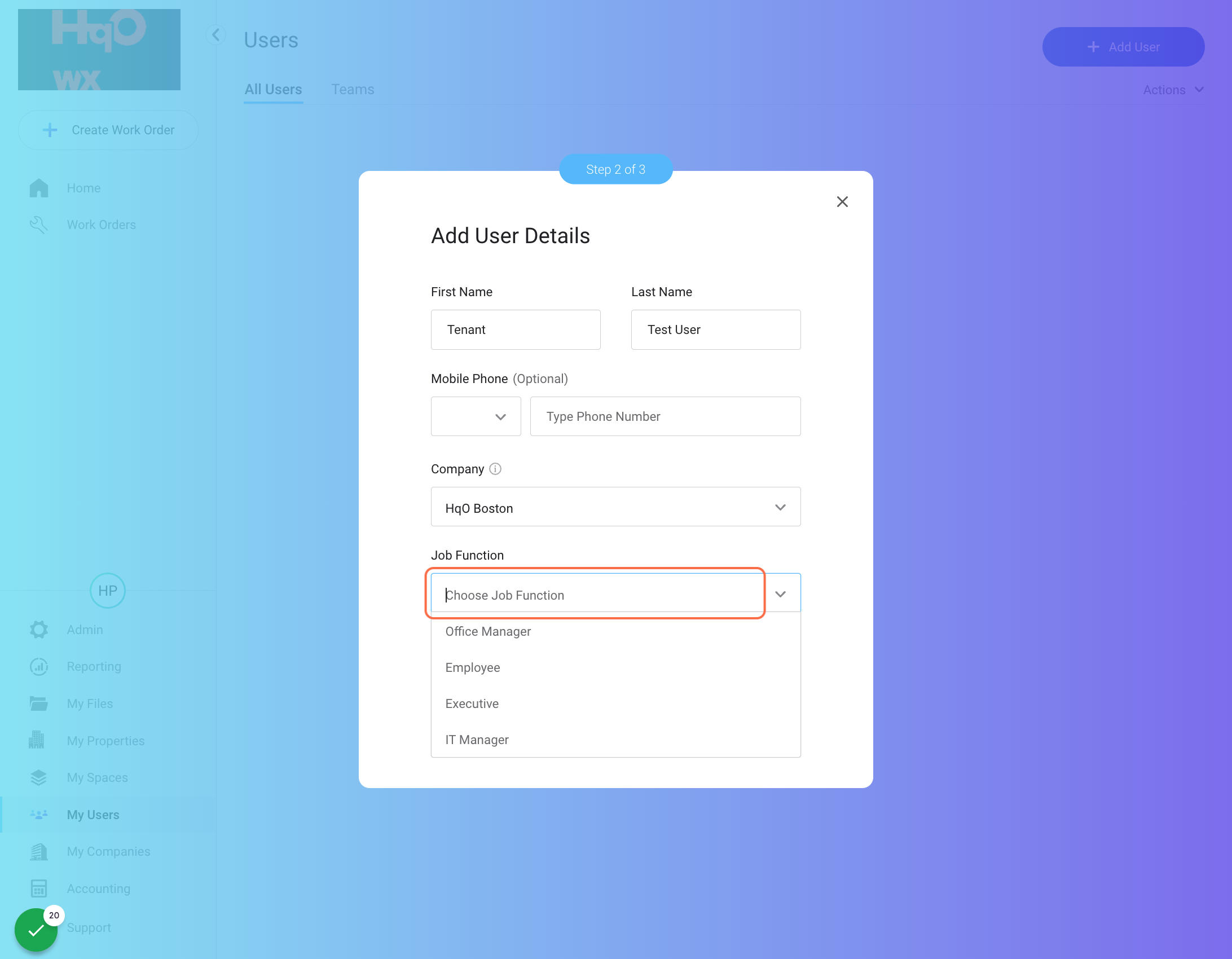Viewport: 1232px width, 959px height.
Task: Open Reporting chart icon
Action: tap(38, 666)
